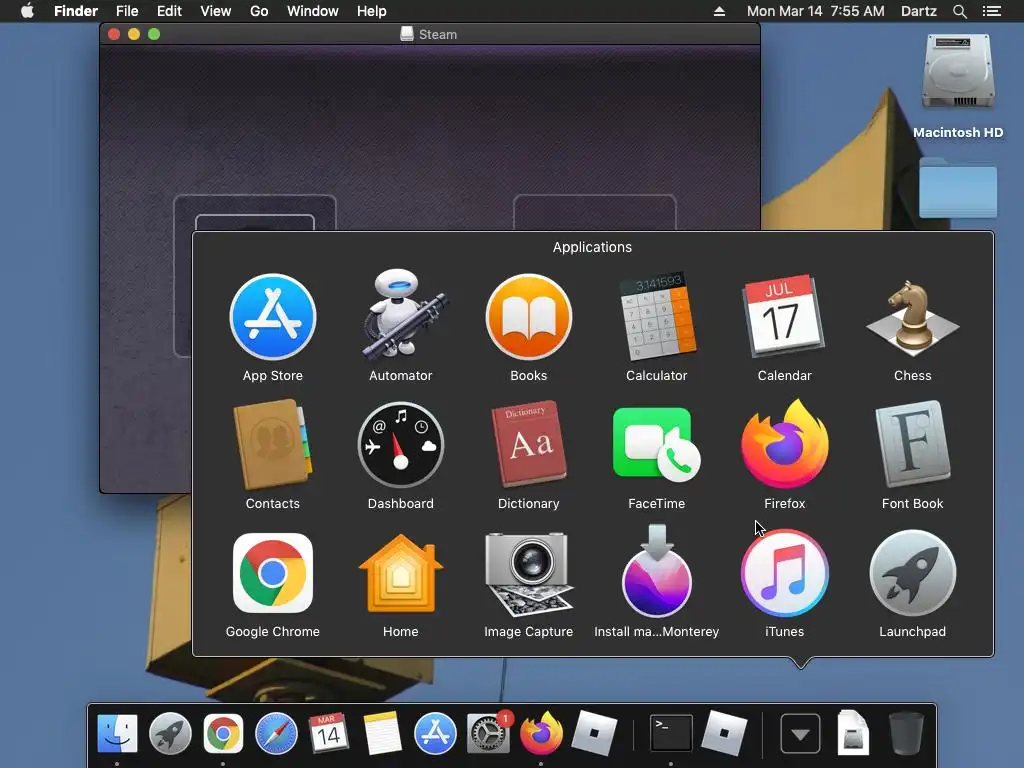
Task: Close the Steam window
Action: 114,34
